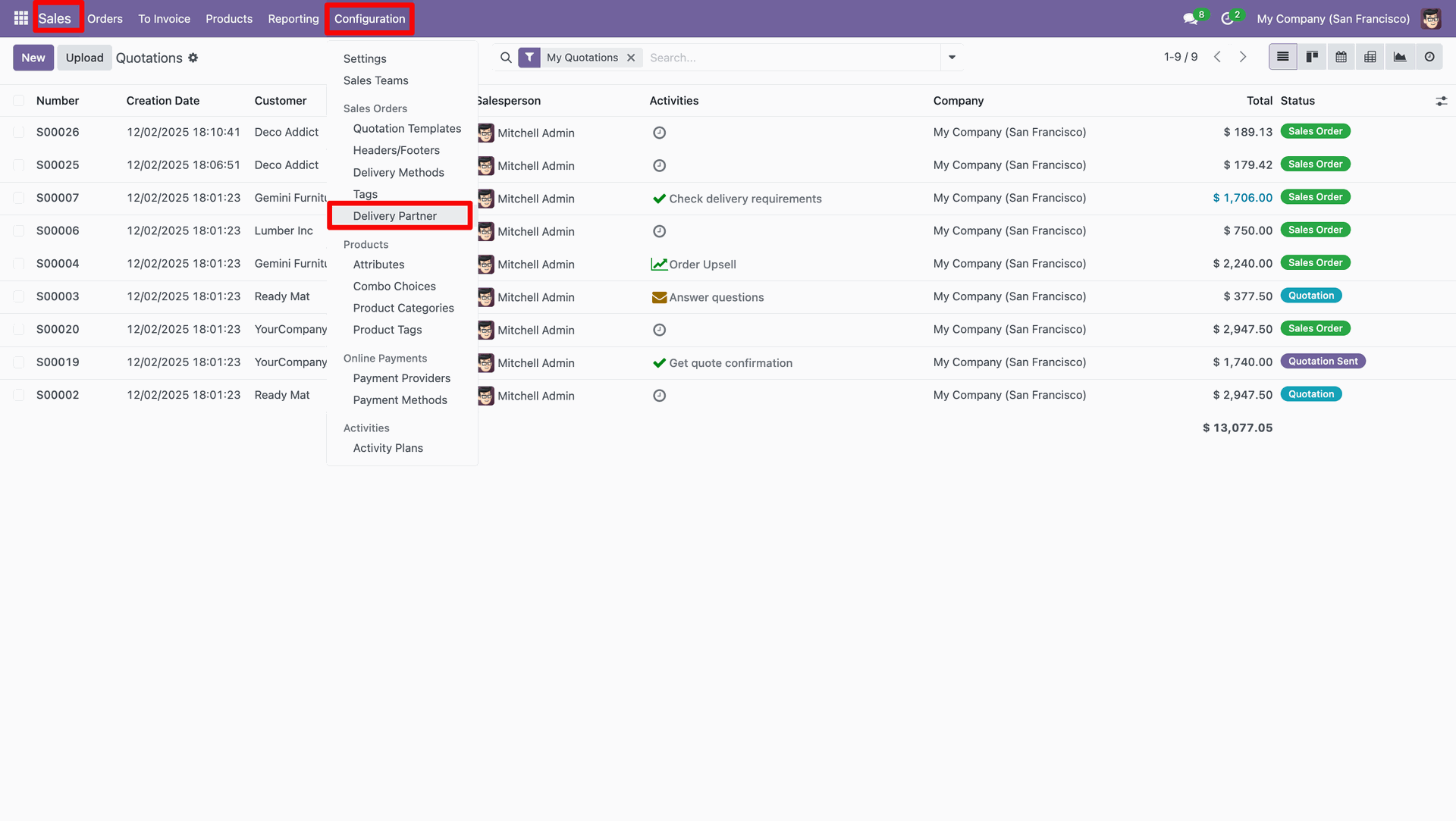Switch to Pivot table view
This screenshot has width=1456, height=821.
tap(1370, 57)
